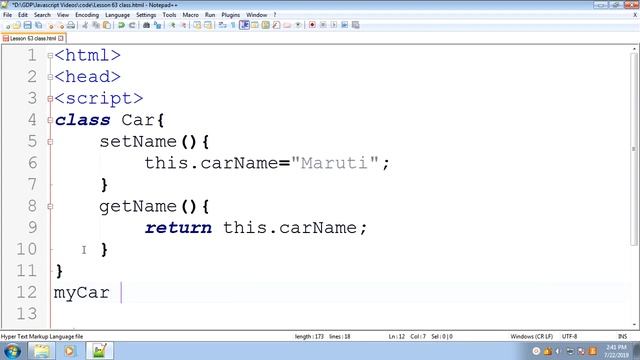Zoom in with the toolbar Zoom In icon
Screen dimensions: 640x360
[173, 25]
